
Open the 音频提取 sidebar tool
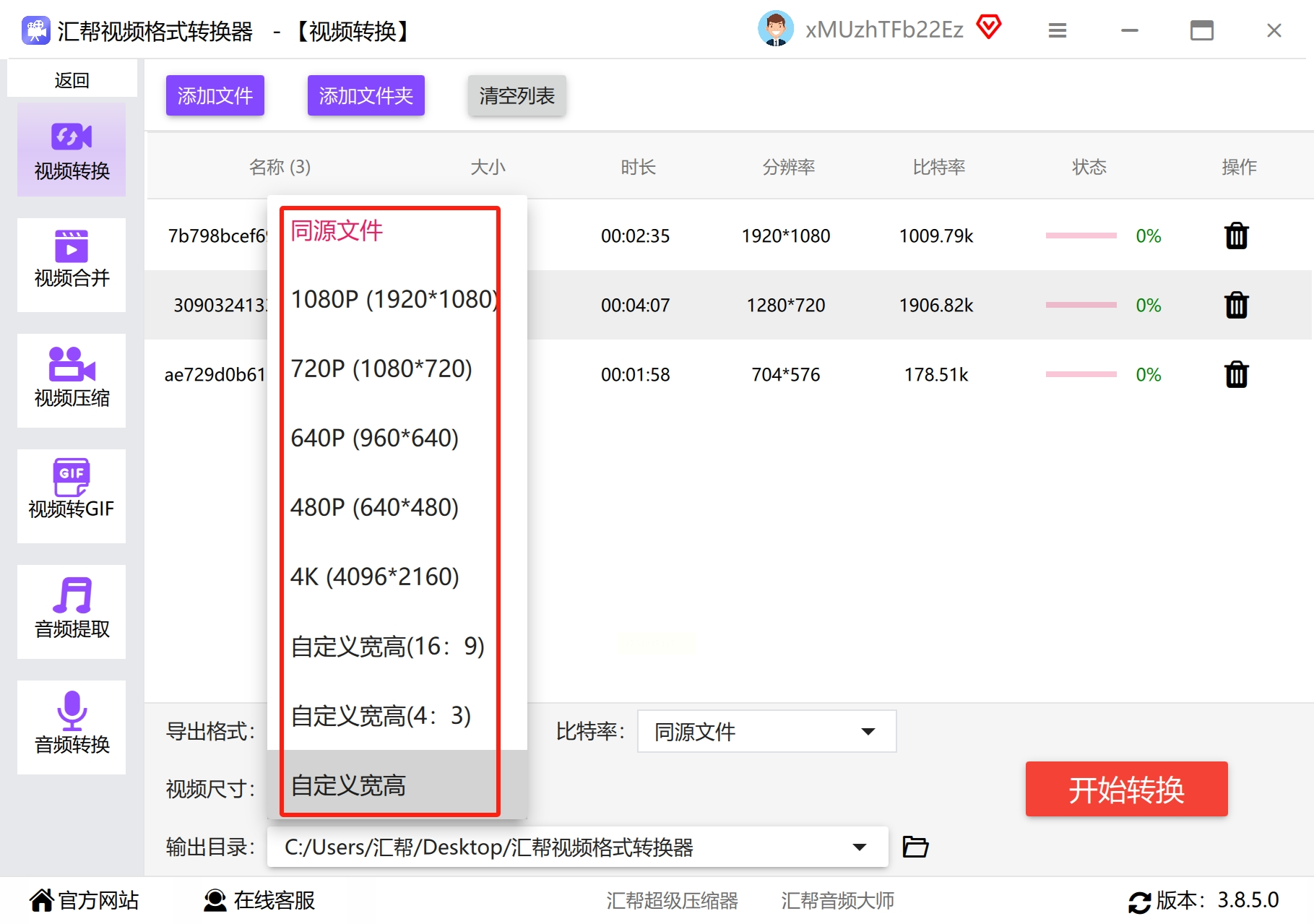click(x=72, y=611)
